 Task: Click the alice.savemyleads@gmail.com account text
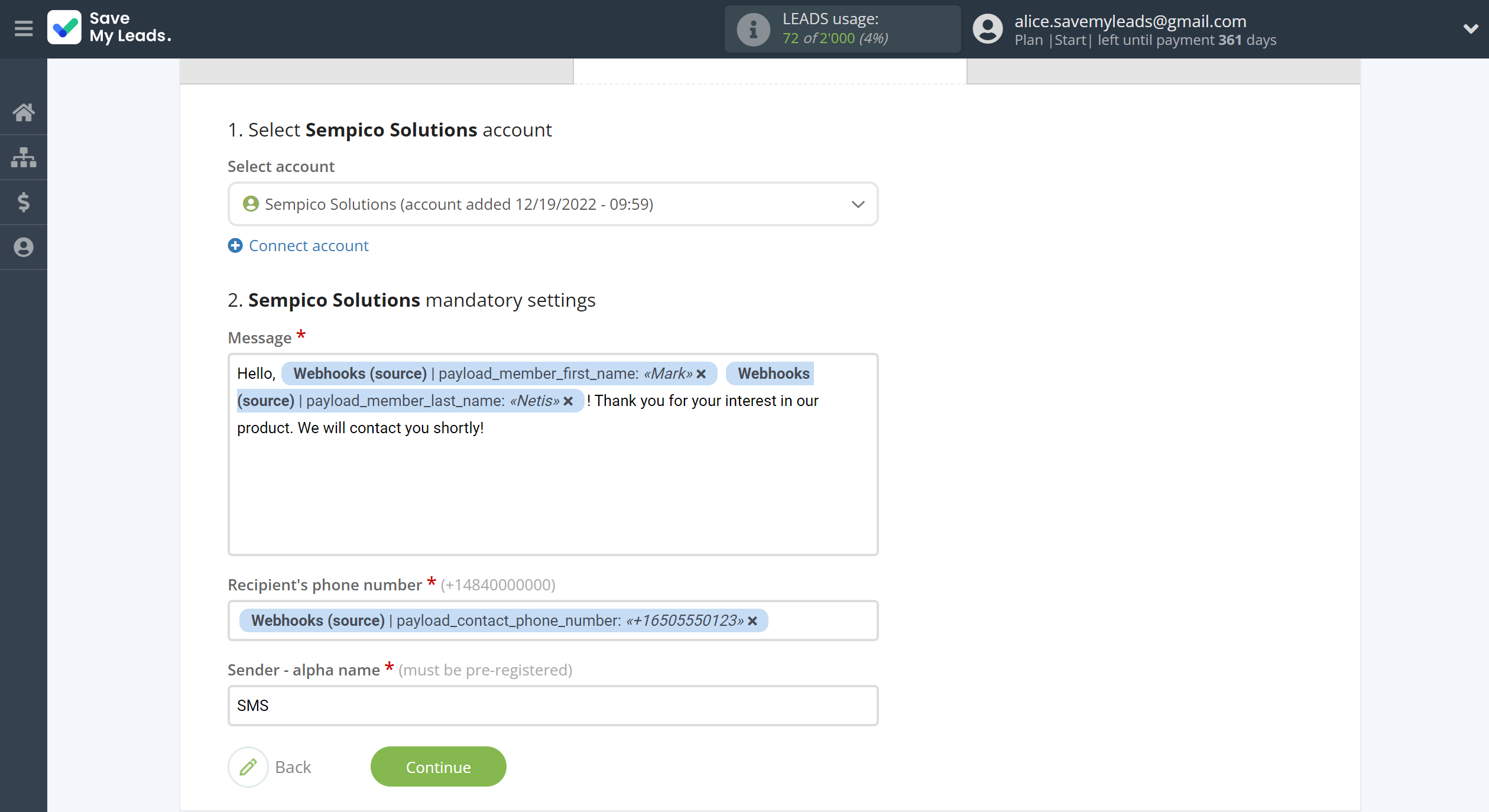tap(1130, 21)
